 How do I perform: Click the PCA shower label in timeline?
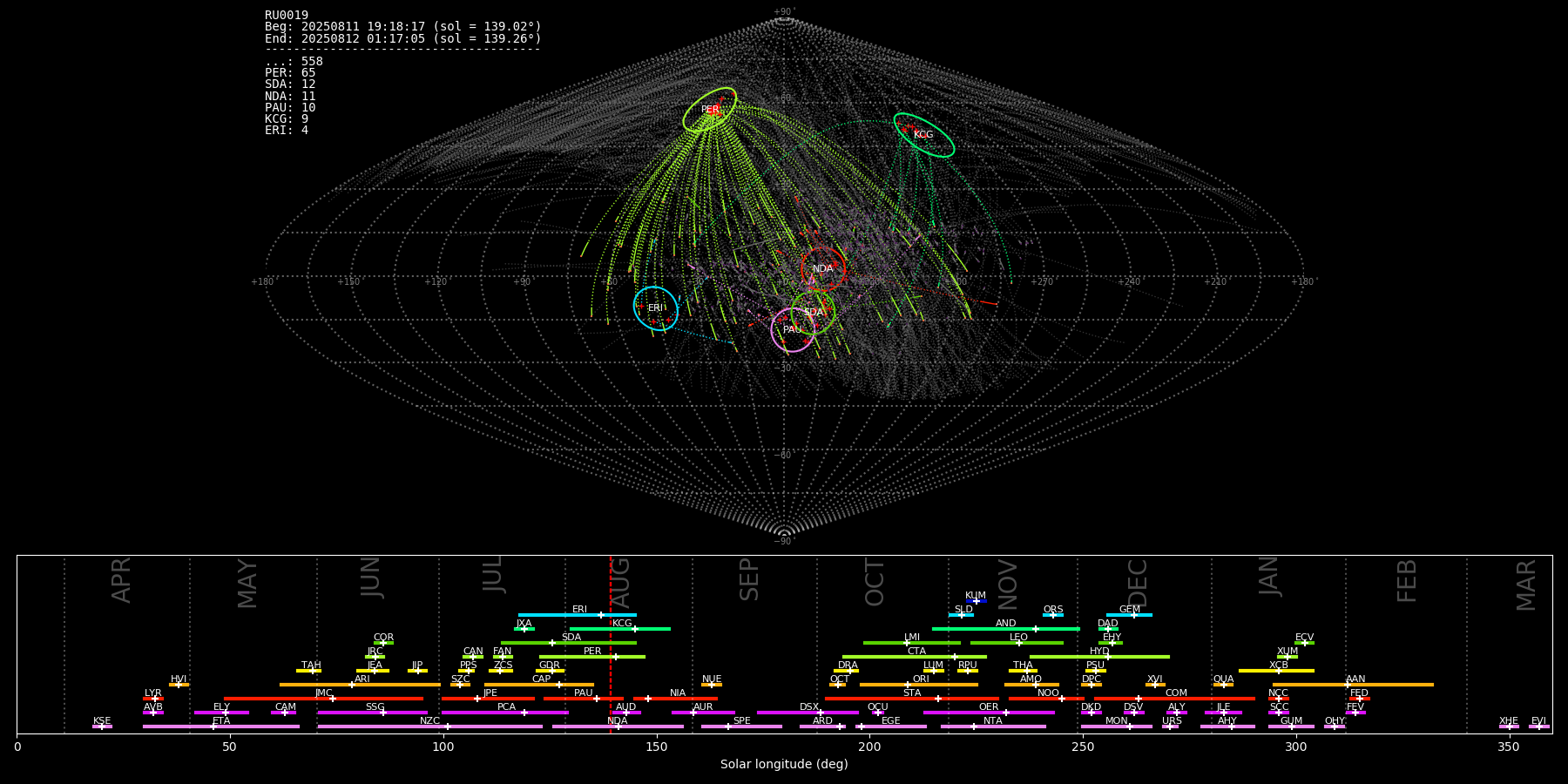pos(506,707)
